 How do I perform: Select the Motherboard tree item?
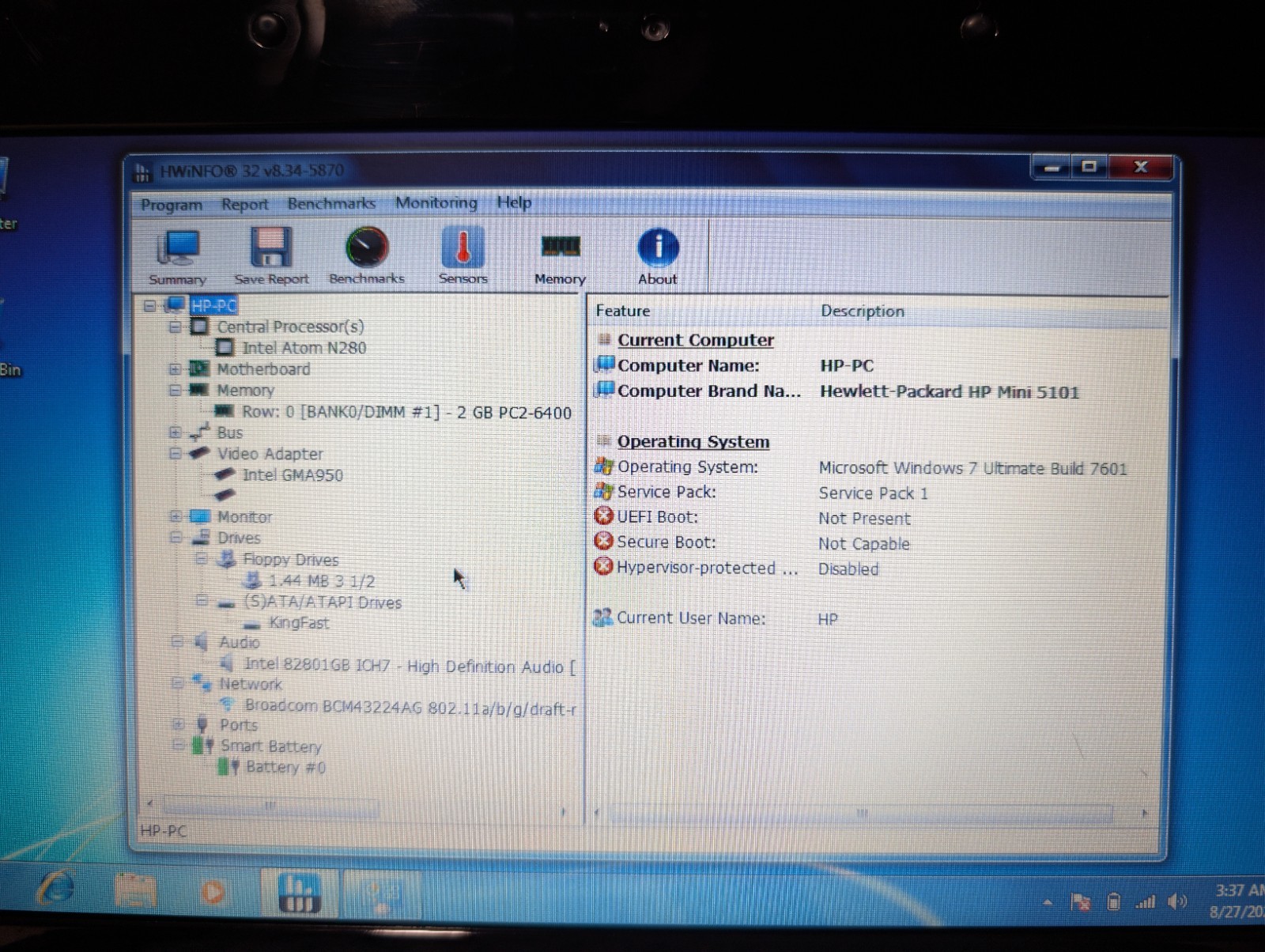[x=263, y=369]
